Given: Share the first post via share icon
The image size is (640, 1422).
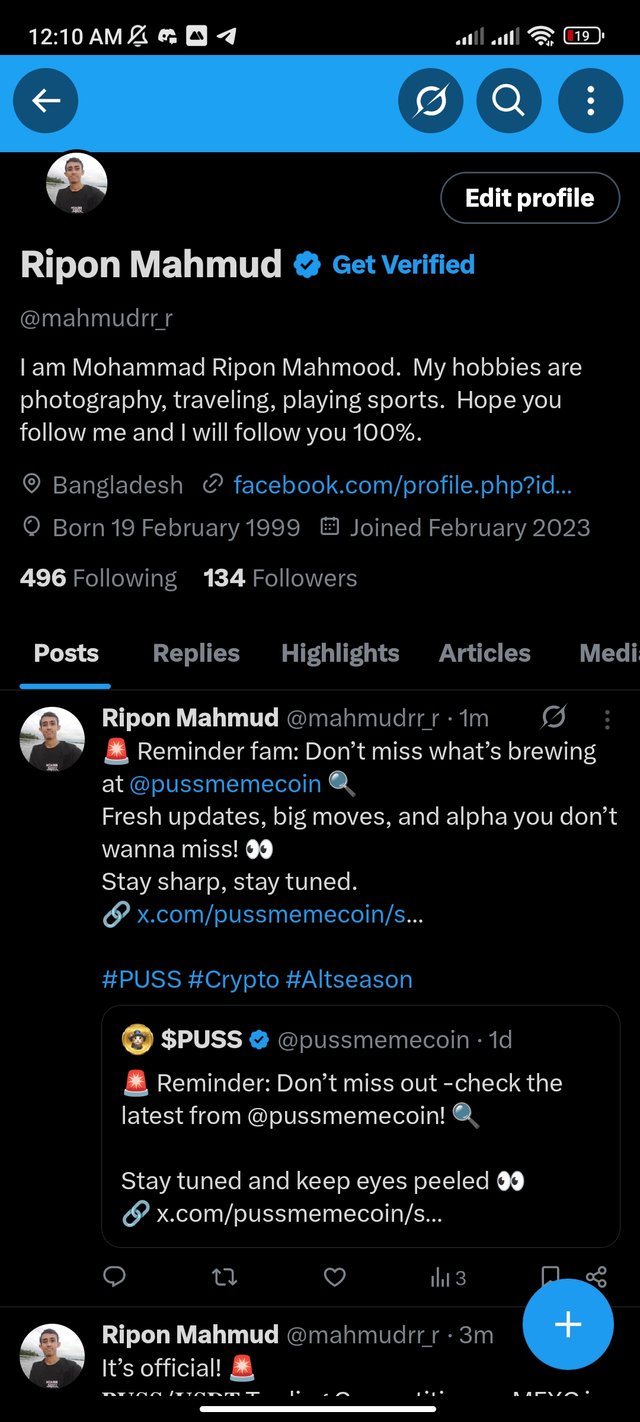Looking at the screenshot, I should 596,1277.
